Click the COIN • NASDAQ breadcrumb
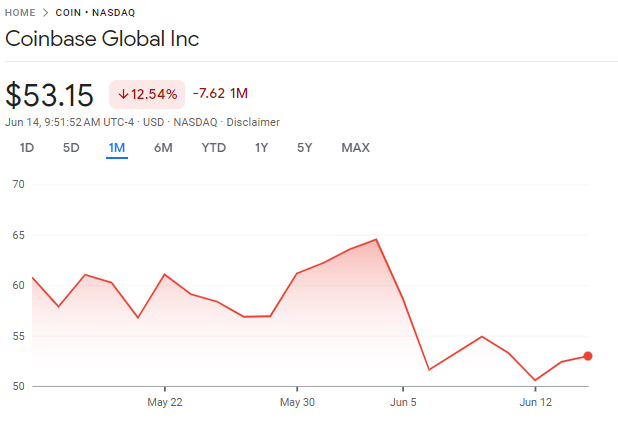The height and width of the screenshot is (427, 618). 95,12
